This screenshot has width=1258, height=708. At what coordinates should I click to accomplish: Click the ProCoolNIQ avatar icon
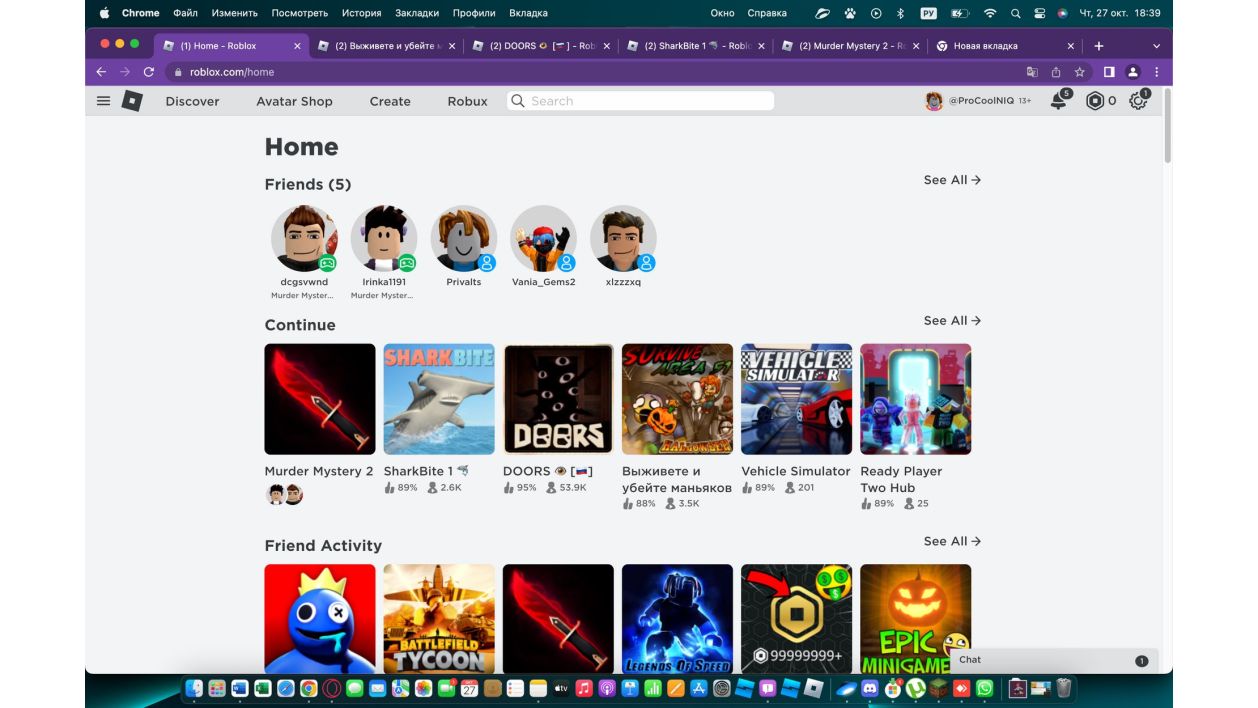tap(934, 101)
